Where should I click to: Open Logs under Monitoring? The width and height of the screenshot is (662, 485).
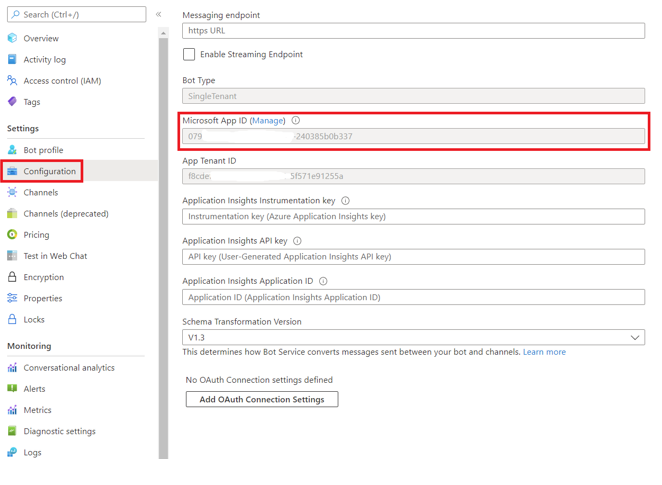click(x=32, y=452)
